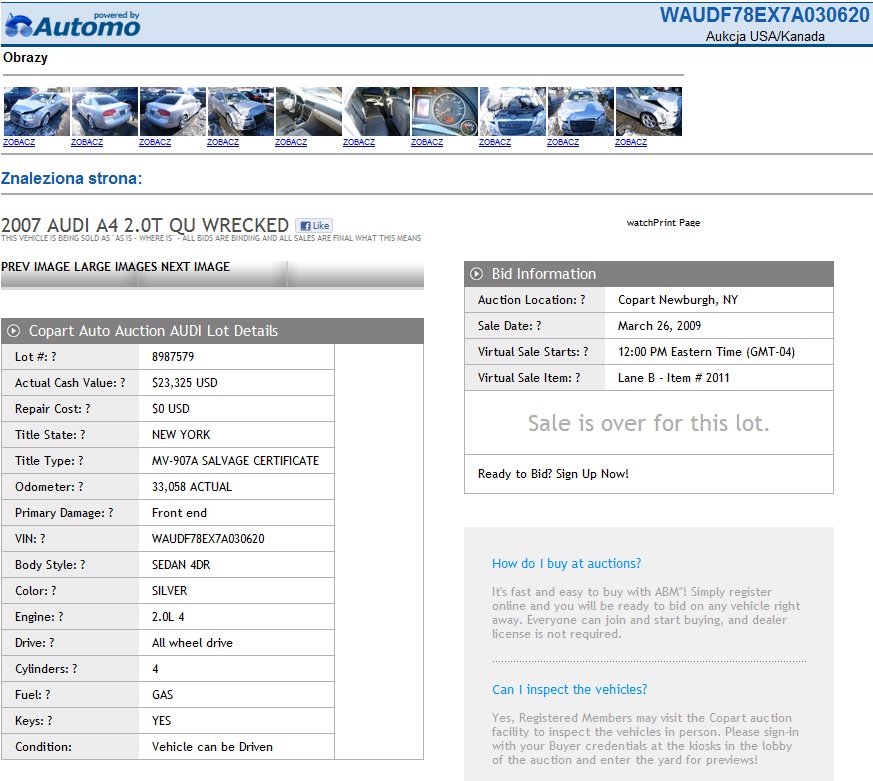This screenshot has height=781, width=873.
Task: Click ZOBACZ under the engine bay thumbnail
Action: 494,142
